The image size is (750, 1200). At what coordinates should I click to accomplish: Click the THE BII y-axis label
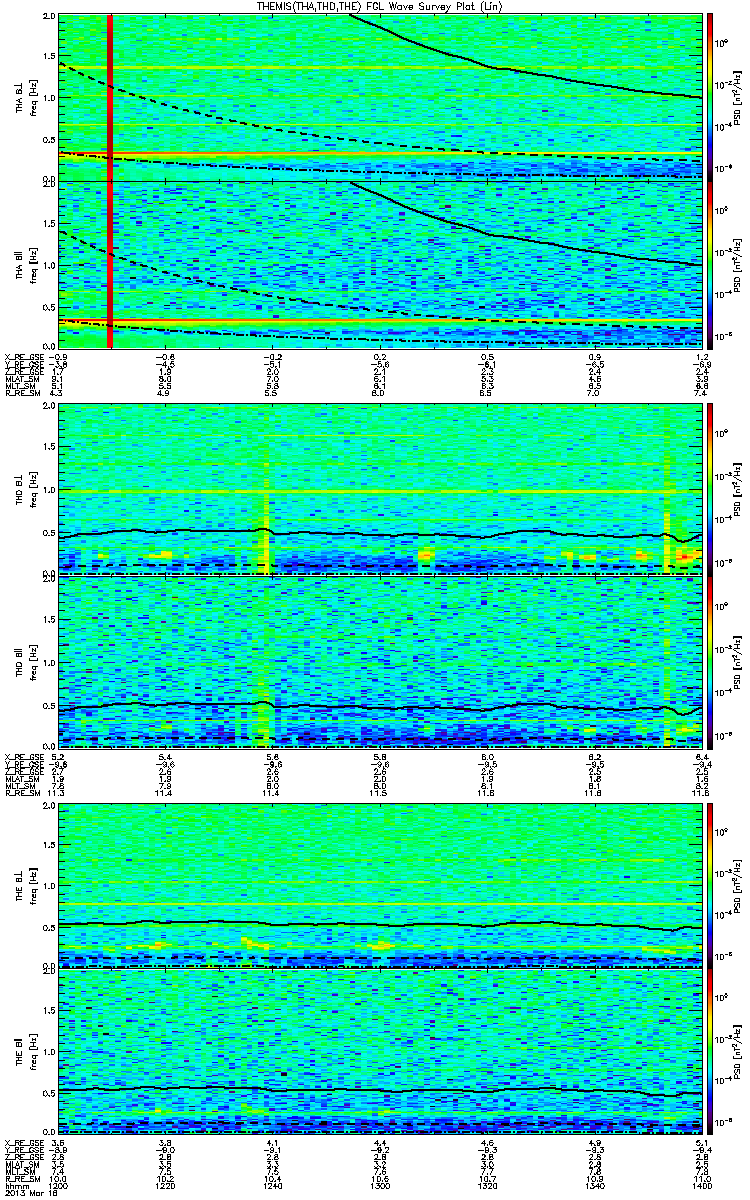[x=19, y=1052]
